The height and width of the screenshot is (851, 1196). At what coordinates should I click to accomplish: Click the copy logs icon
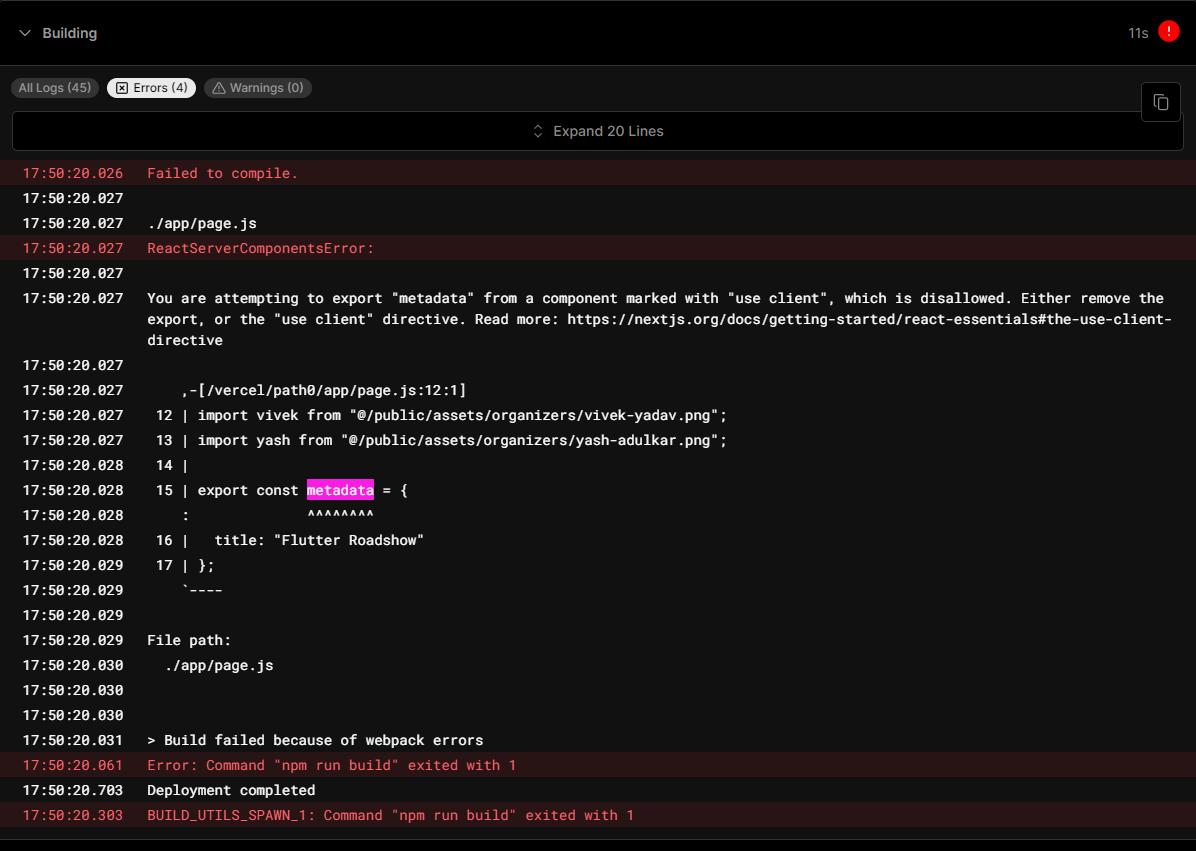click(x=1160, y=101)
